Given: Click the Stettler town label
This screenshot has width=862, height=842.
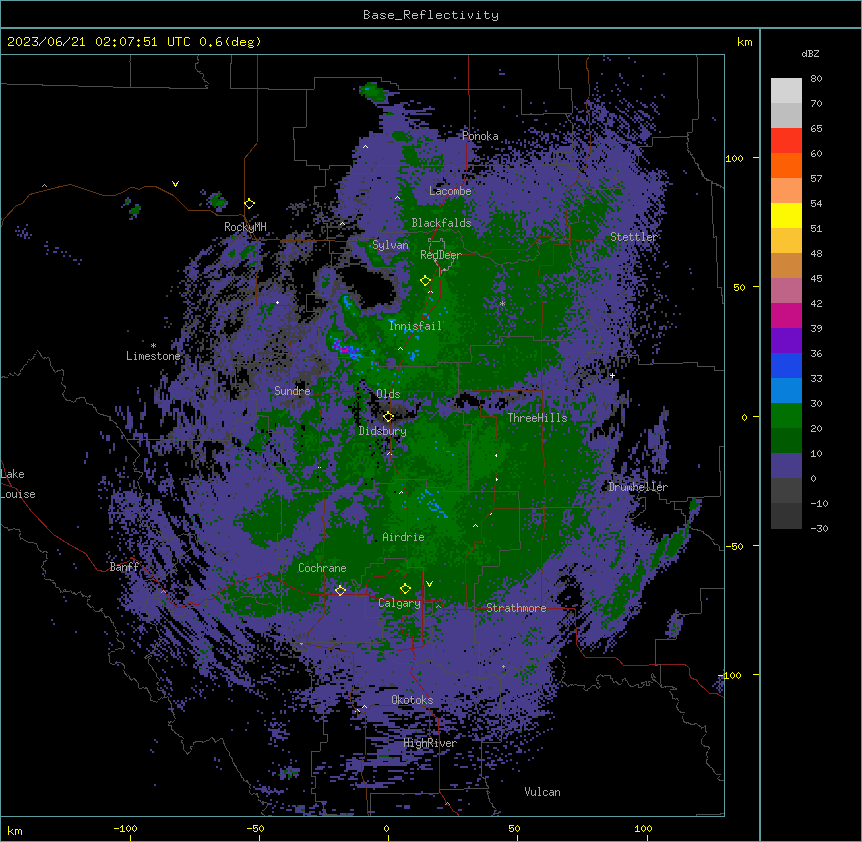Looking at the screenshot, I should click(x=634, y=237).
